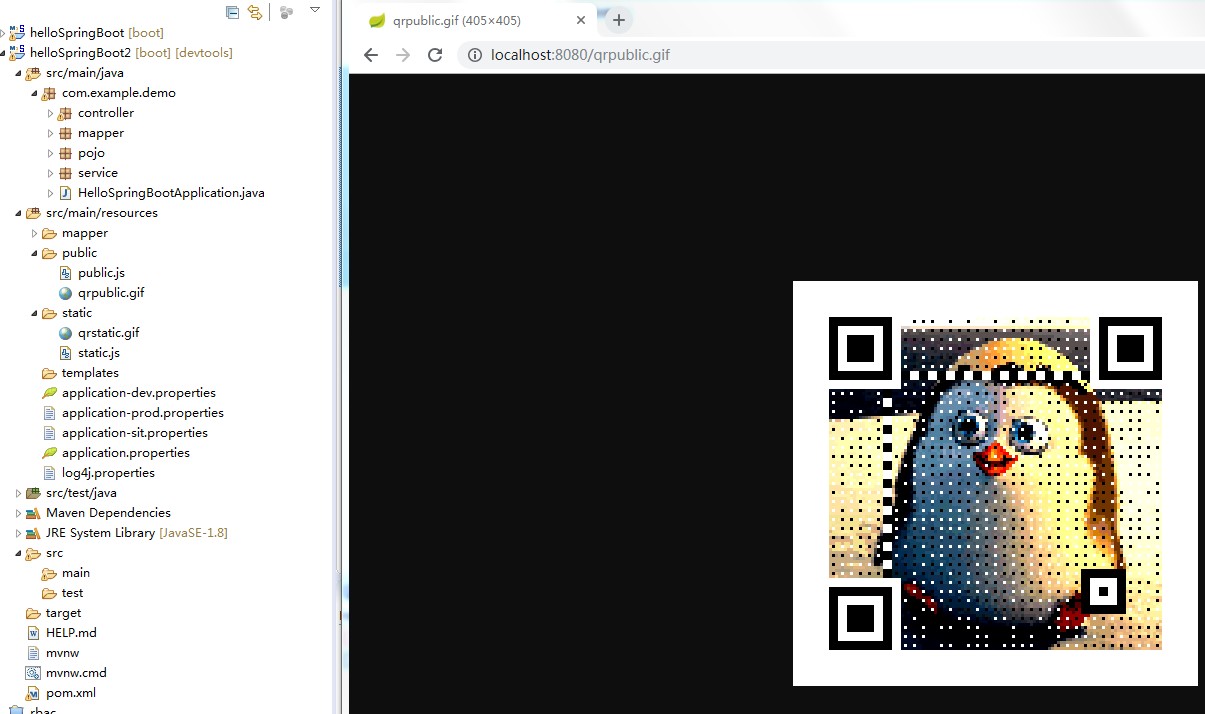Click the JRE System Library icon

[33, 533]
